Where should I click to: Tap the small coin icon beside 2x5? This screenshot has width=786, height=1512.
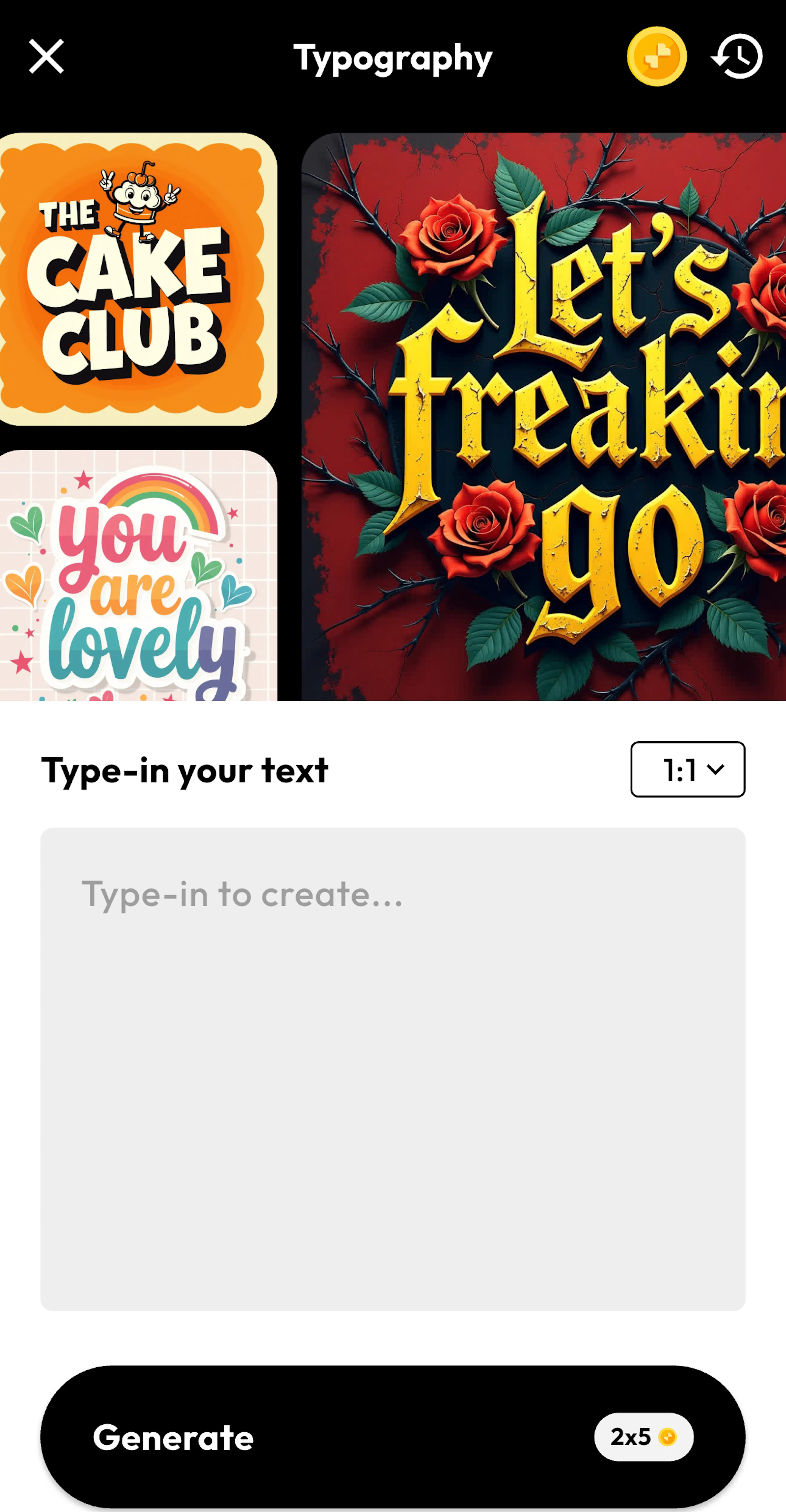(x=667, y=1437)
